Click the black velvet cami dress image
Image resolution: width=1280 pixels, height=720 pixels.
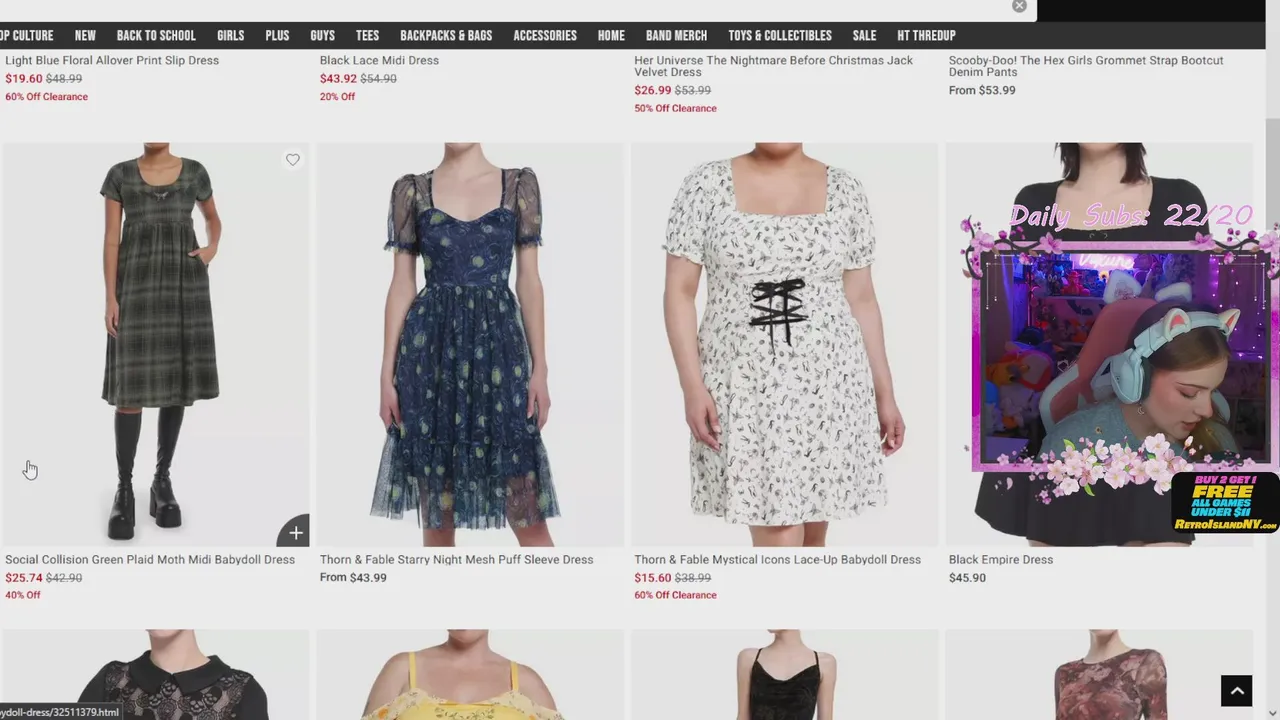(784, 674)
